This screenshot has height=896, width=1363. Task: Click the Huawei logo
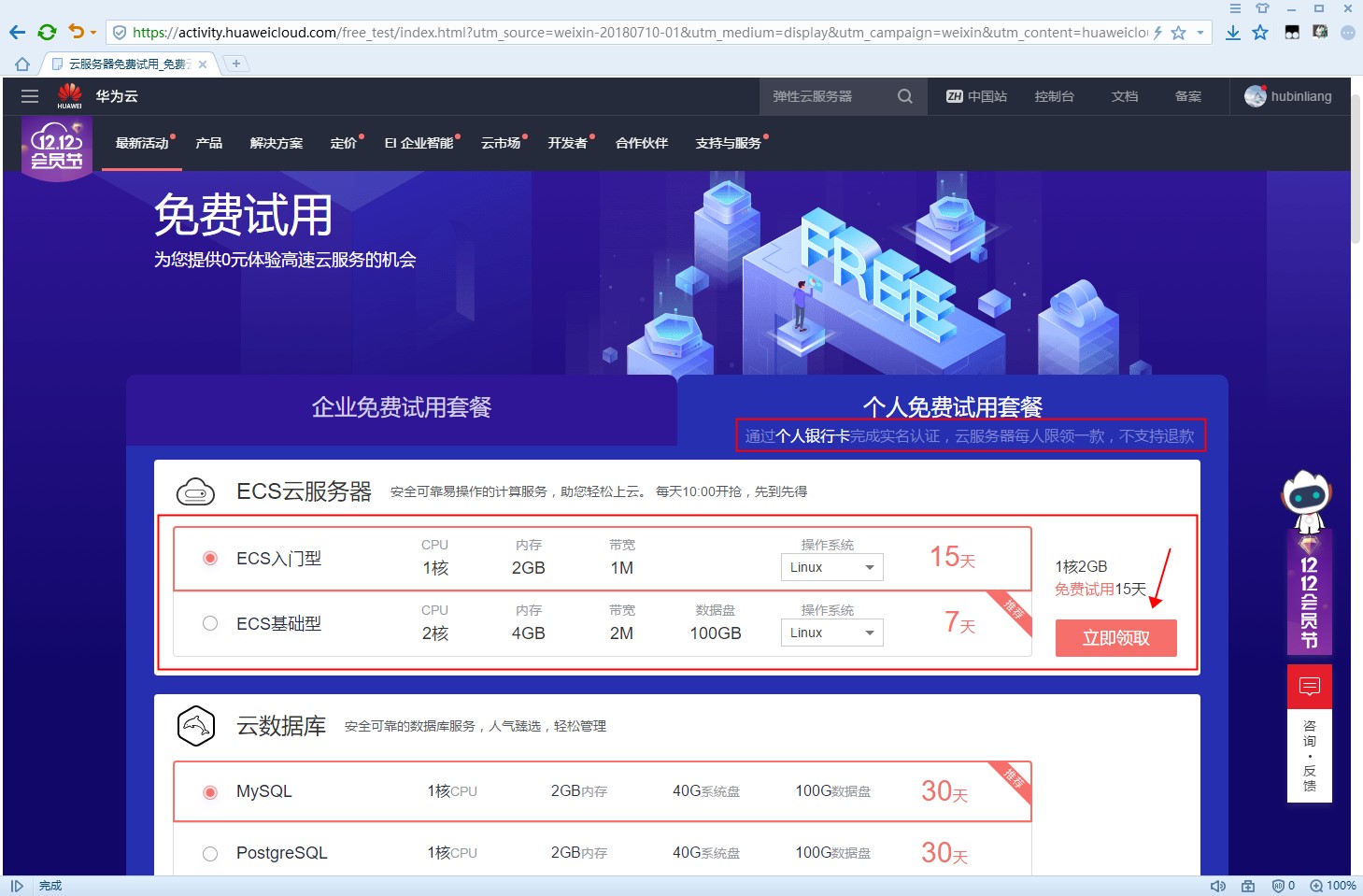click(x=69, y=95)
